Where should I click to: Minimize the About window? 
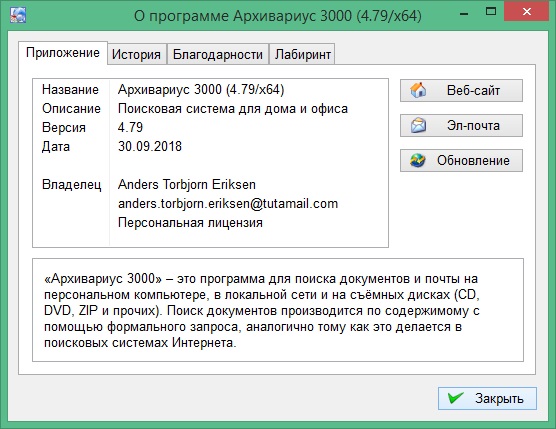(x=464, y=13)
